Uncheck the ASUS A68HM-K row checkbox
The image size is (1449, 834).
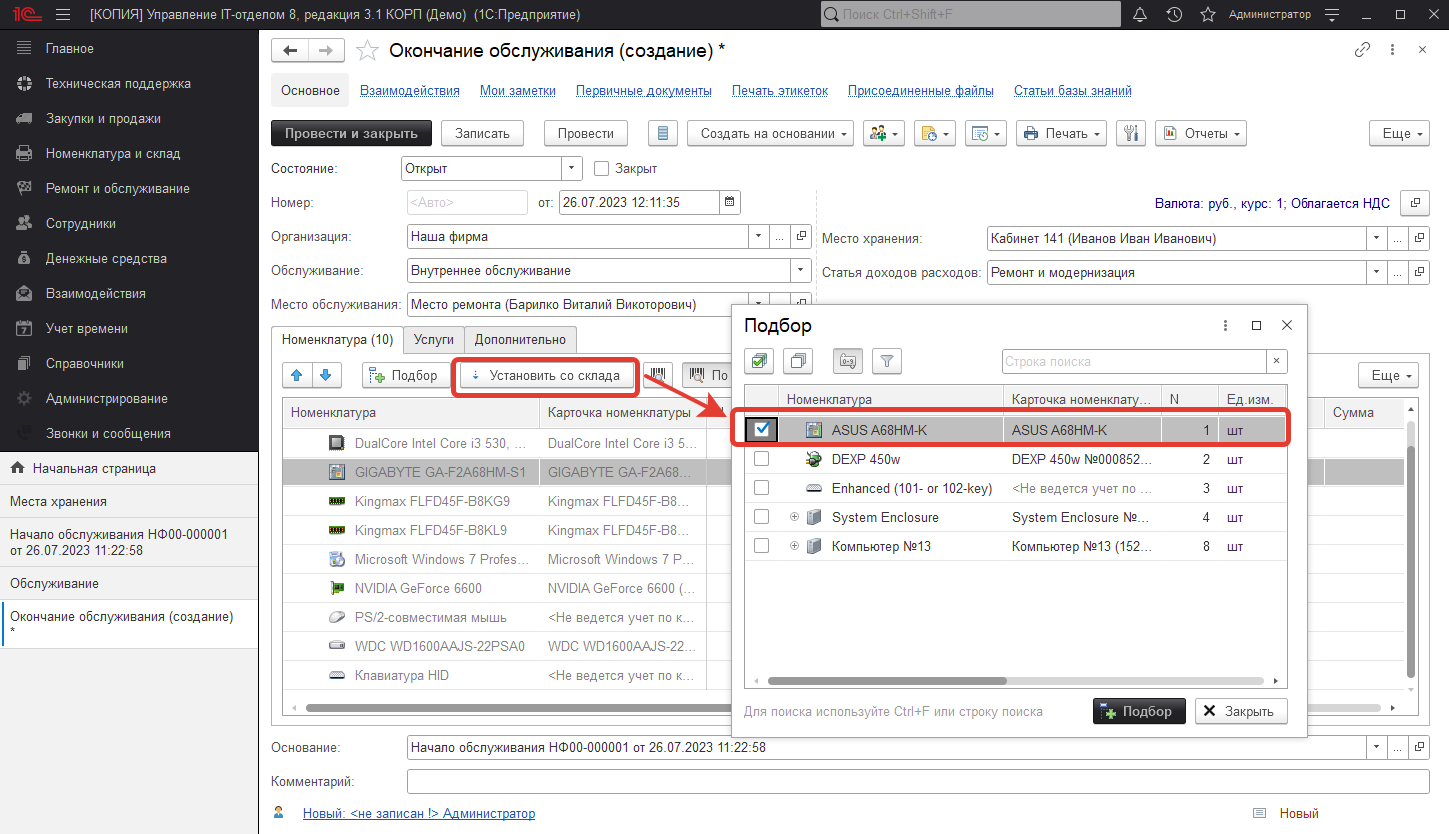(x=762, y=429)
